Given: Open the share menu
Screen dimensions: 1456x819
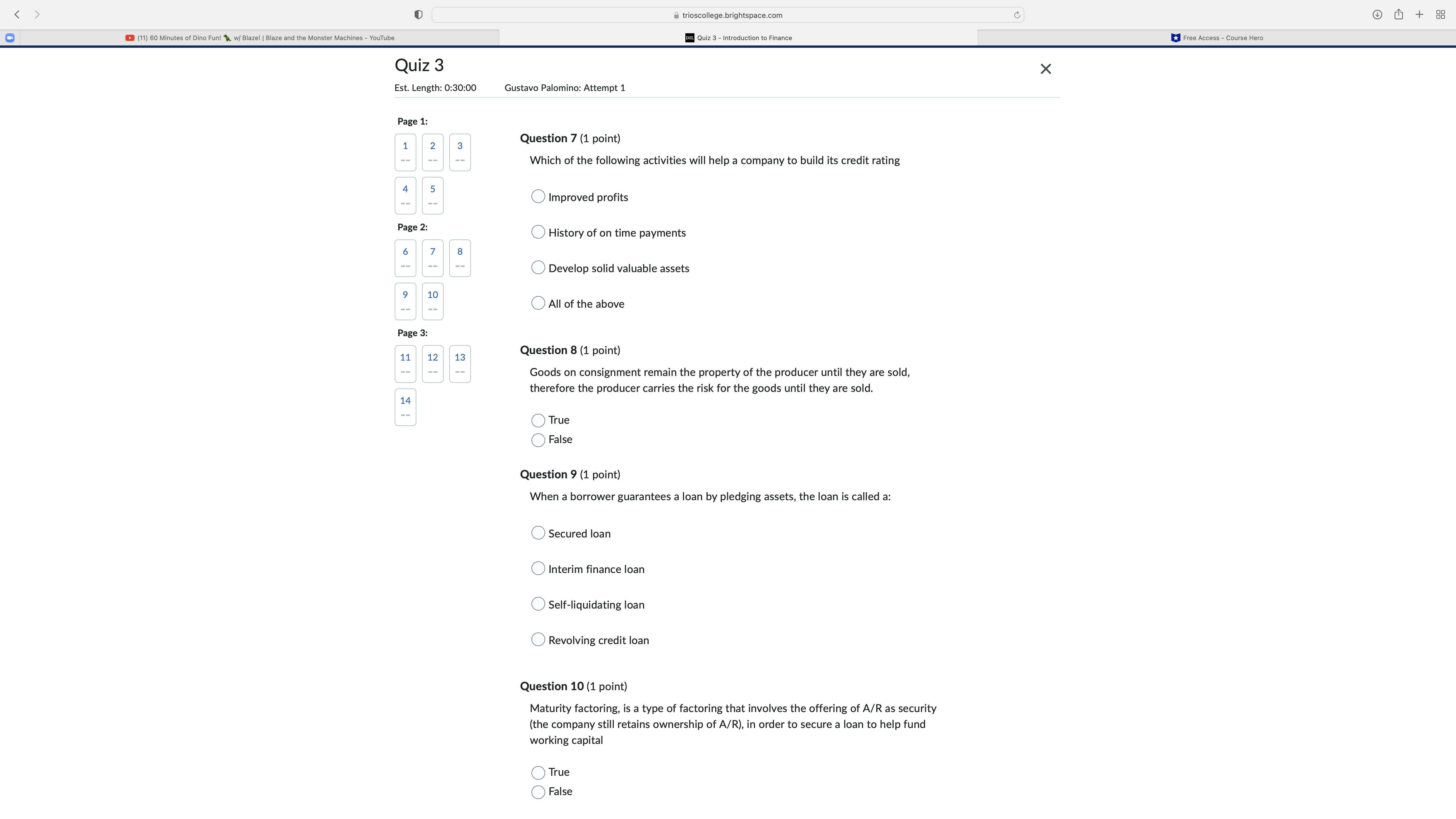Looking at the screenshot, I should [x=1399, y=14].
